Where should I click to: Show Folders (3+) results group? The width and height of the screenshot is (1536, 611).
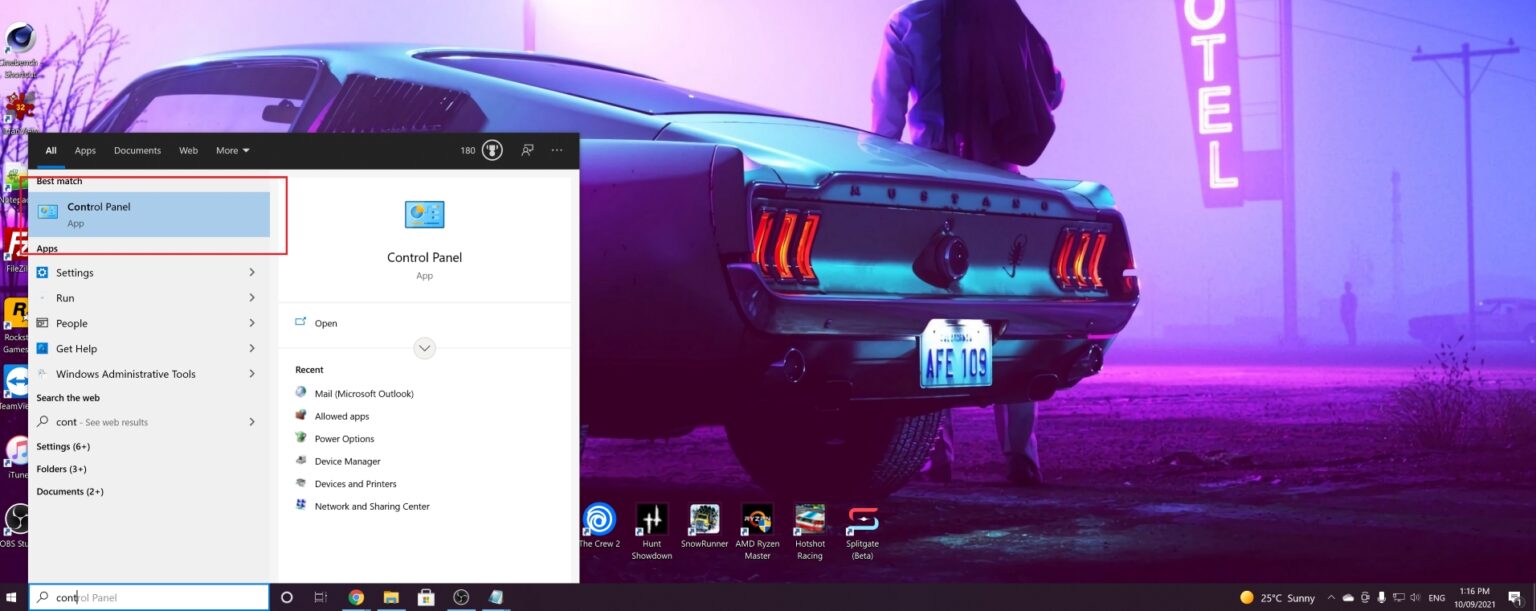click(x=61, y=469)
